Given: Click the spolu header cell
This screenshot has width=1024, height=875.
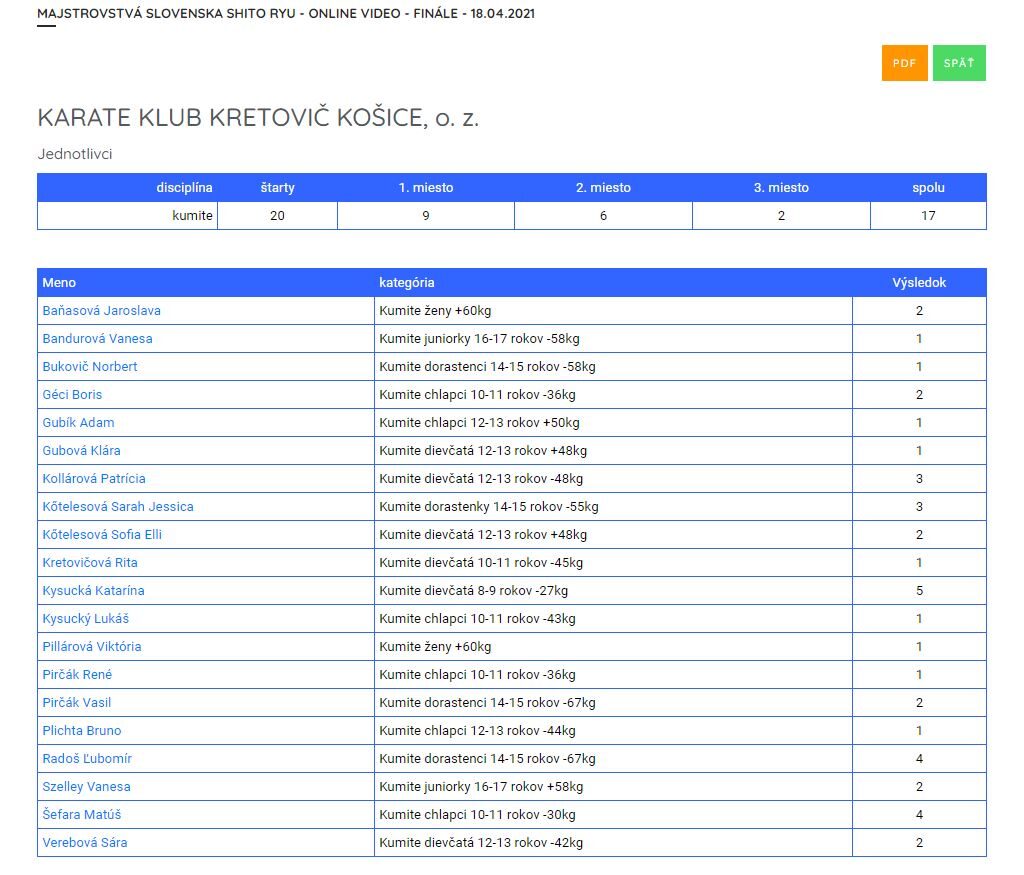Looking at the screenshot, I should click(x=928, y=187).
